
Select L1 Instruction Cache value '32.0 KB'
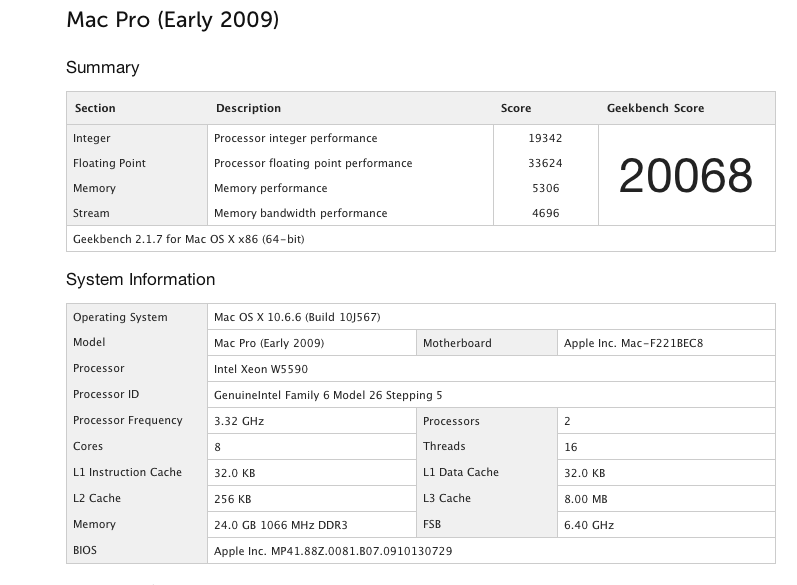tap(234, 473)
